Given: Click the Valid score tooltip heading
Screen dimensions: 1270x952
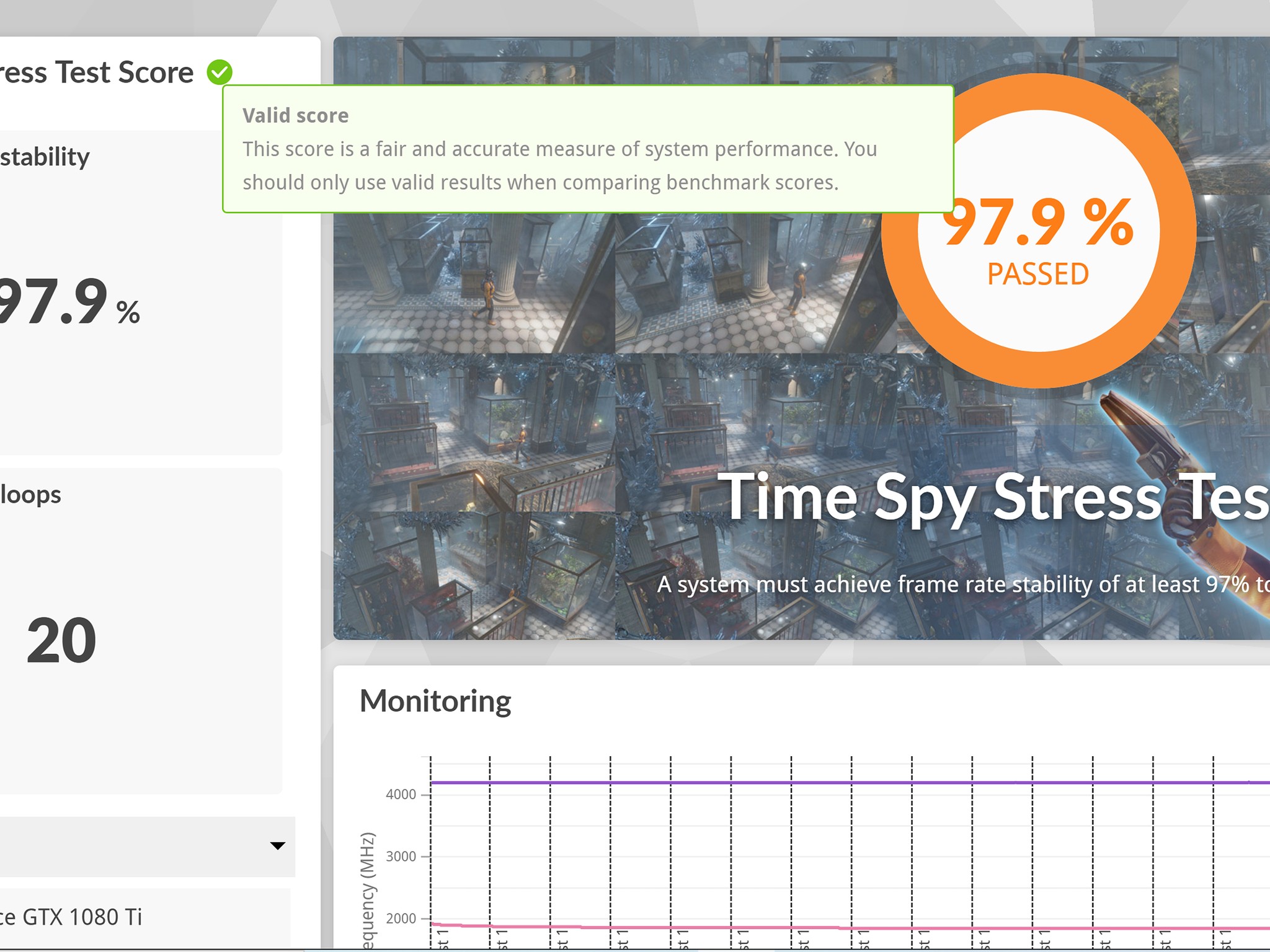Looking at the screenshot, I should (x=295, y=115).
